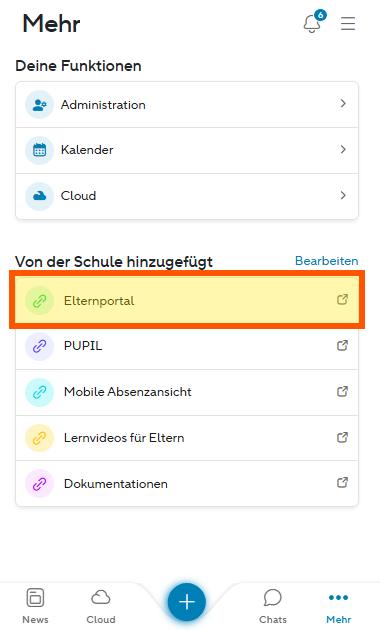Expand Cloud function chevron arrow
Viewport: 380px width, 631px height.
(x=343, y=196)
